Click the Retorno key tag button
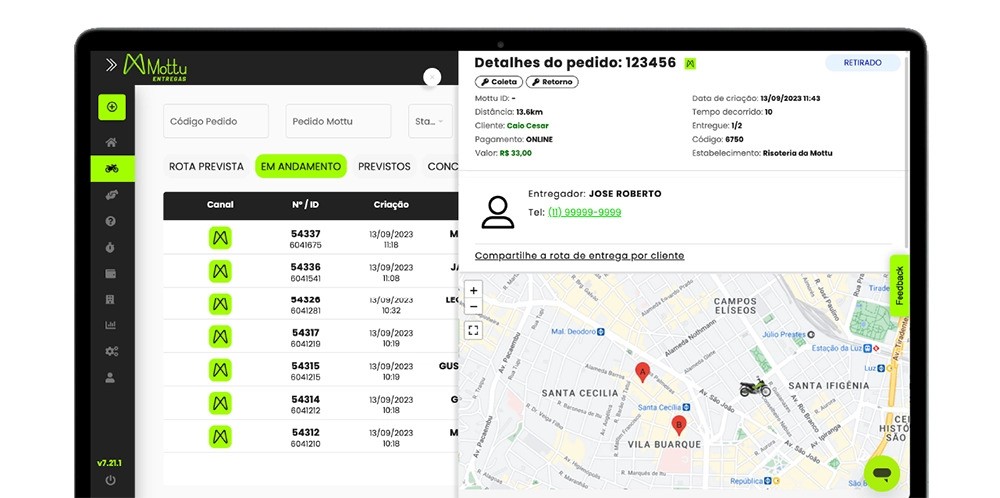 pyautogui.click(x=552, y=82)
